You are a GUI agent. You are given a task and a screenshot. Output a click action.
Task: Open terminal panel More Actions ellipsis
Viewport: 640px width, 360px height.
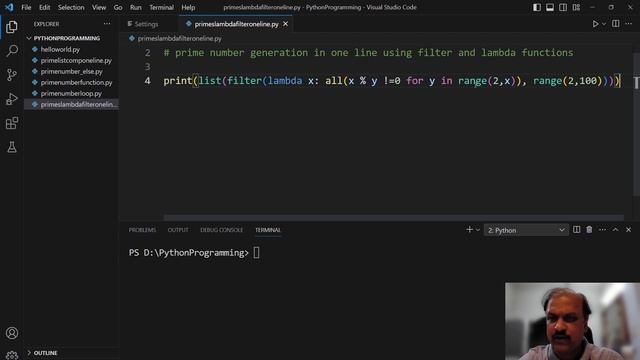click(x=602, y=230)
